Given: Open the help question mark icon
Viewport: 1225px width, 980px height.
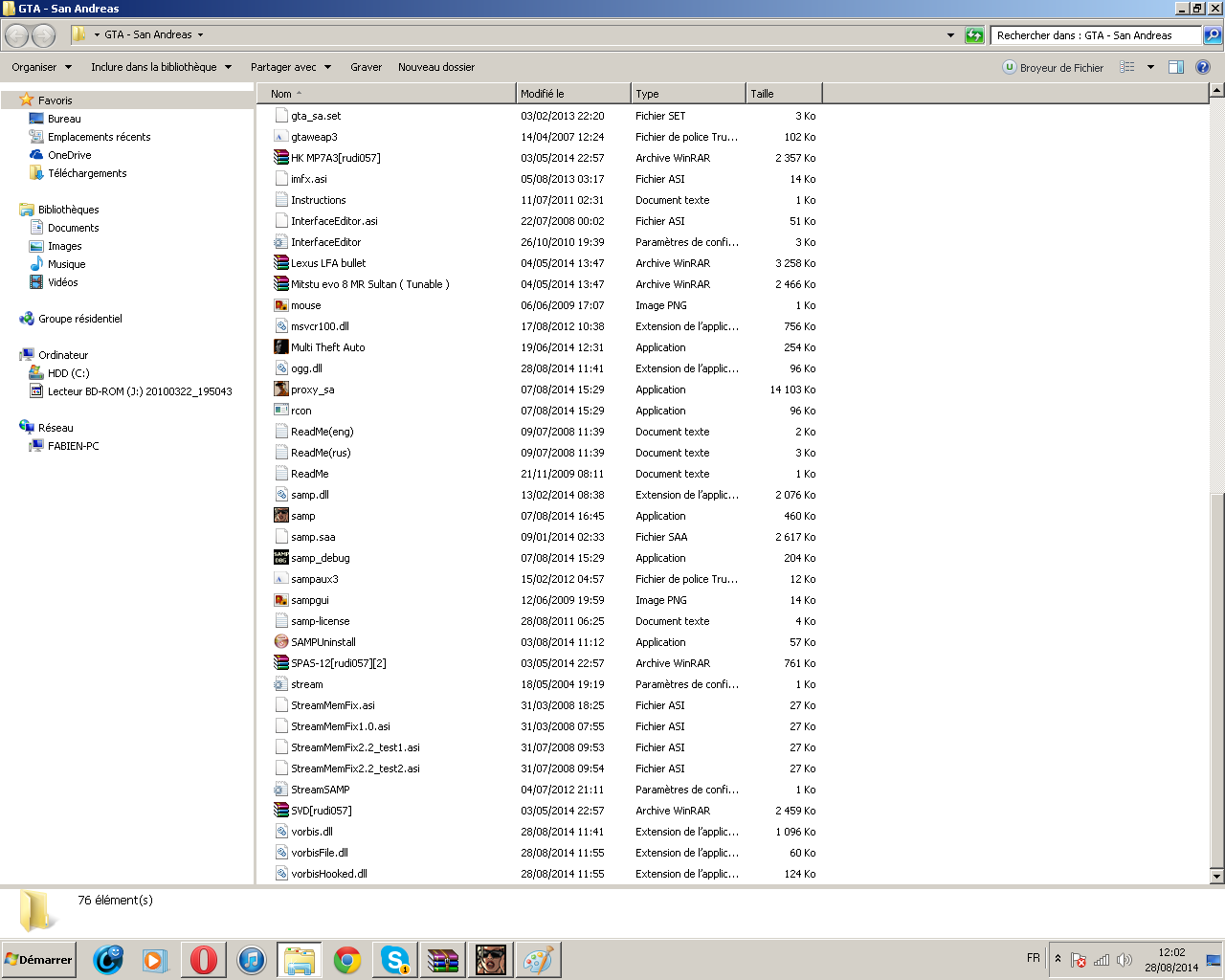Looking at the screenshot, I should (x=1203, y=67).
